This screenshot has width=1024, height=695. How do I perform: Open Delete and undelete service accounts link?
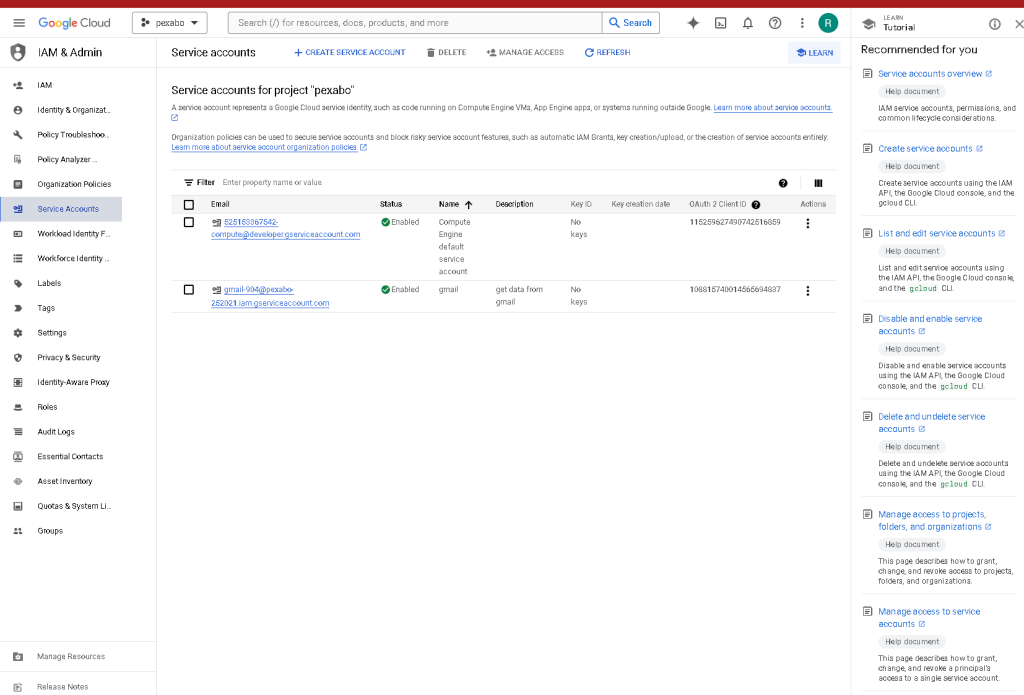[931, 423]
